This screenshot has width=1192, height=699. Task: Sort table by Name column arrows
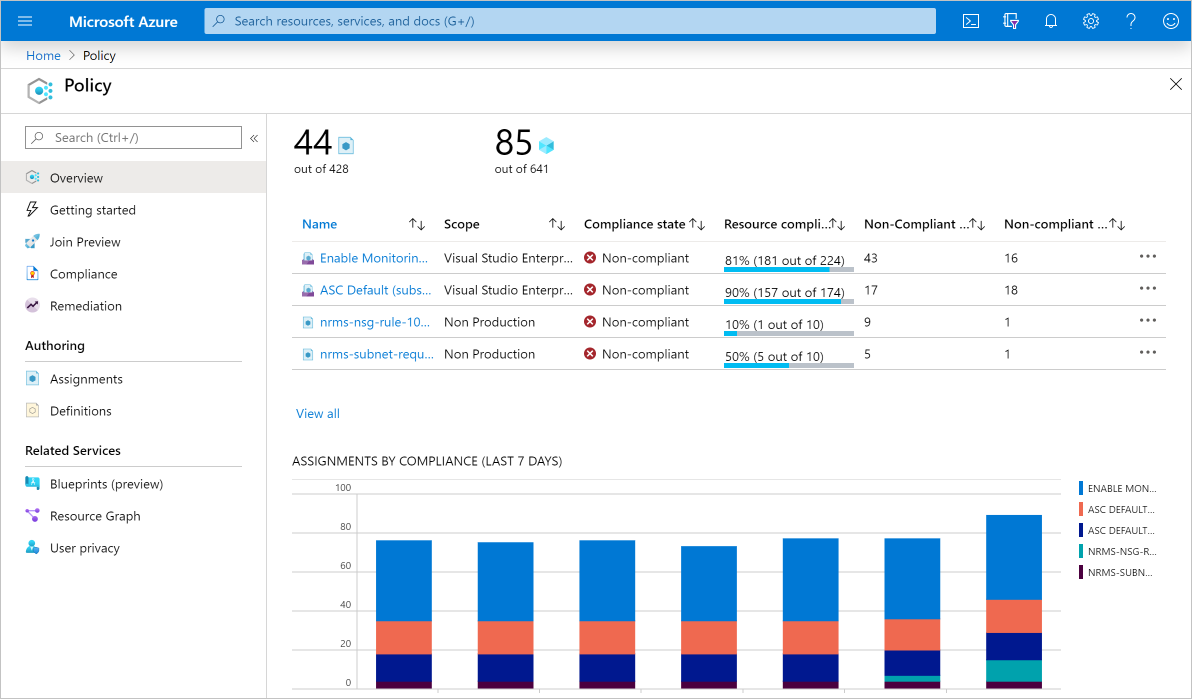point(417,224)
